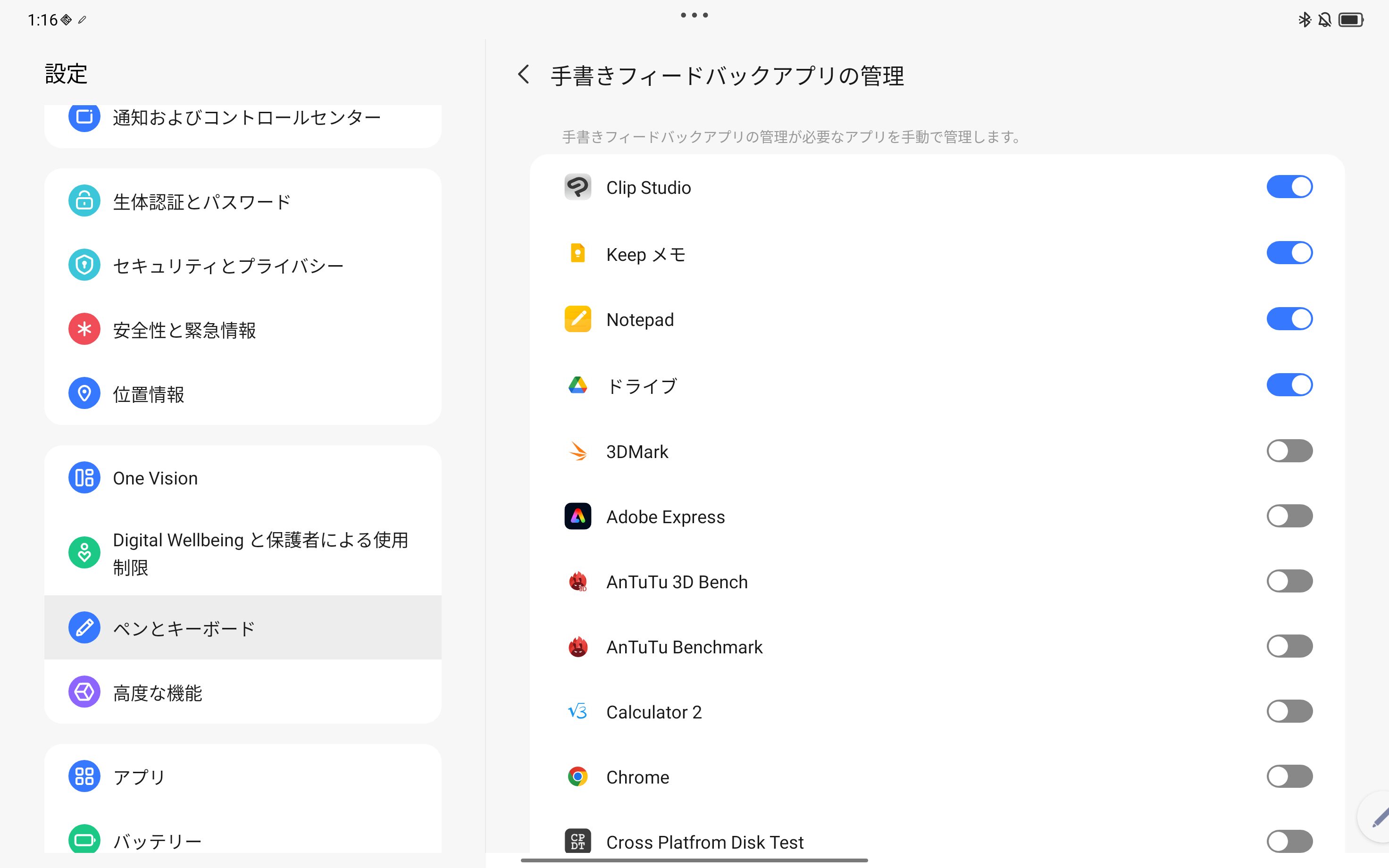Tap the AnTuTu Benchmark icon

coord(577,646)
